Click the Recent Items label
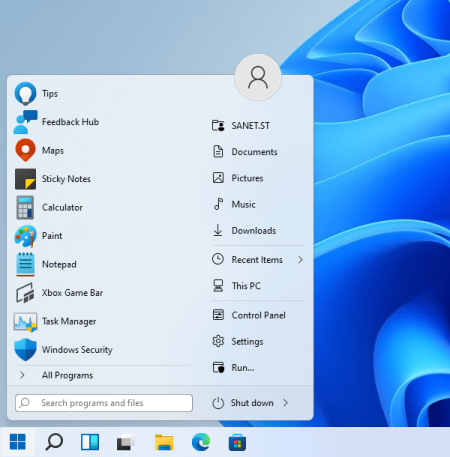Screen dimensions: 450x457 click(x=257, y=259)
